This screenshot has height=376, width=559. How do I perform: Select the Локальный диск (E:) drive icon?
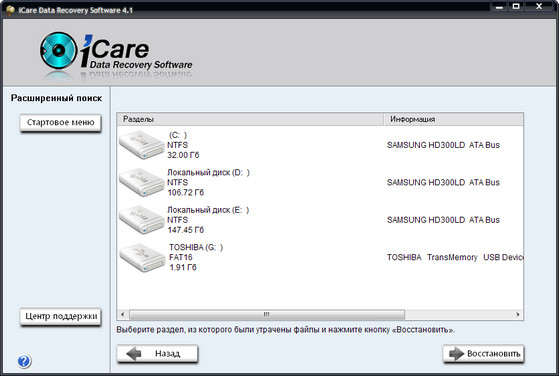[x=142, y=220]
